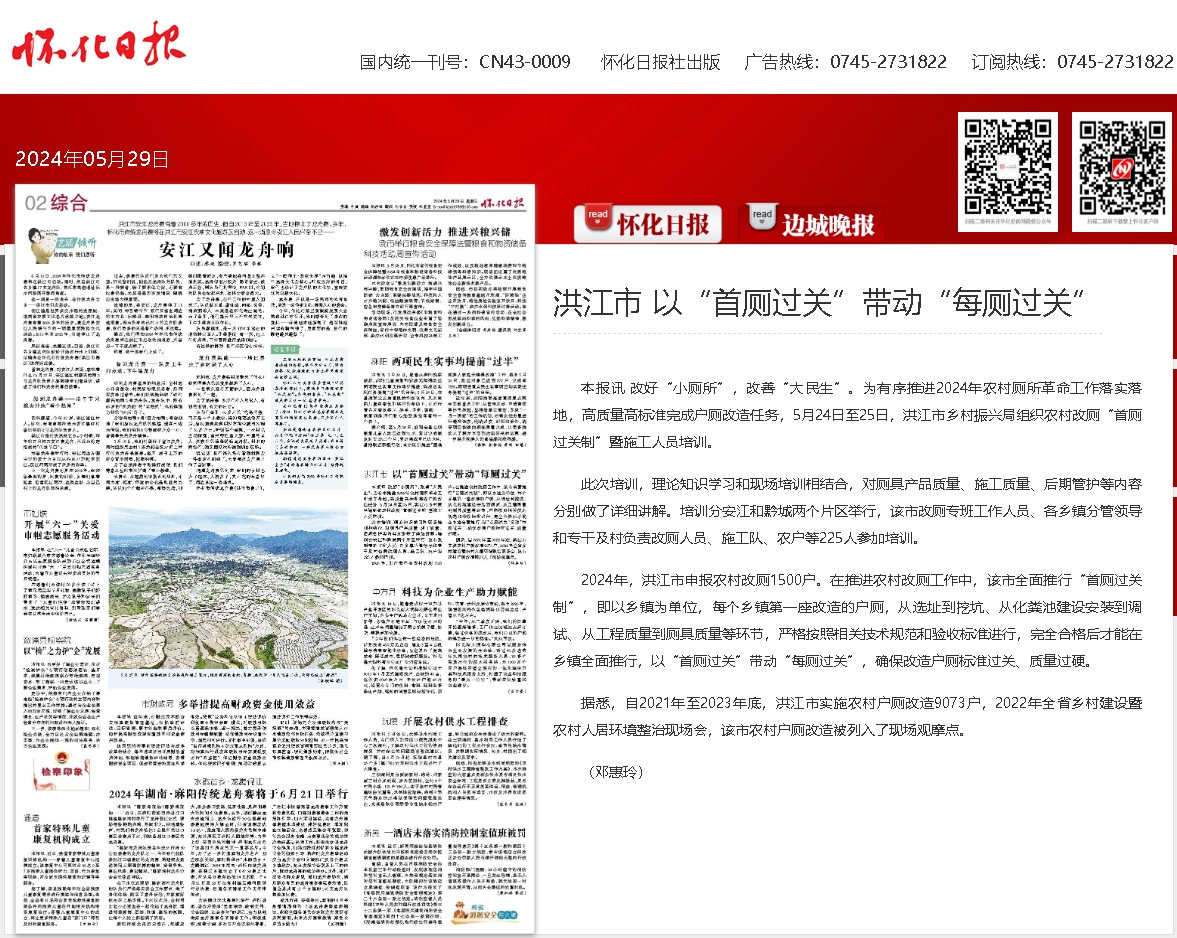
Task: Click the 广告热线: 0745-2731822 text
Action: coord(845,62)
